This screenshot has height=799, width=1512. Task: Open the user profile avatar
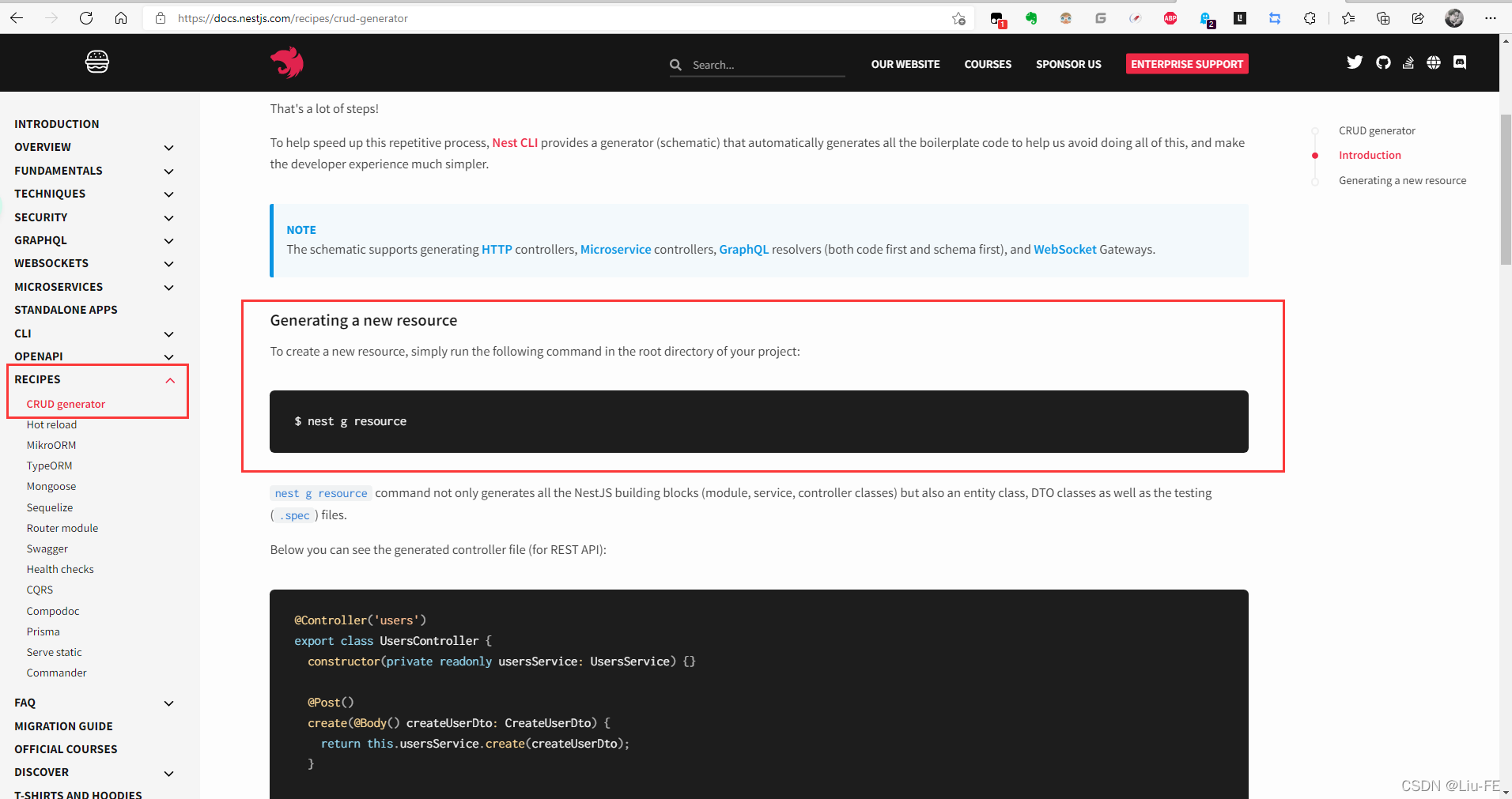(1453, 18)
